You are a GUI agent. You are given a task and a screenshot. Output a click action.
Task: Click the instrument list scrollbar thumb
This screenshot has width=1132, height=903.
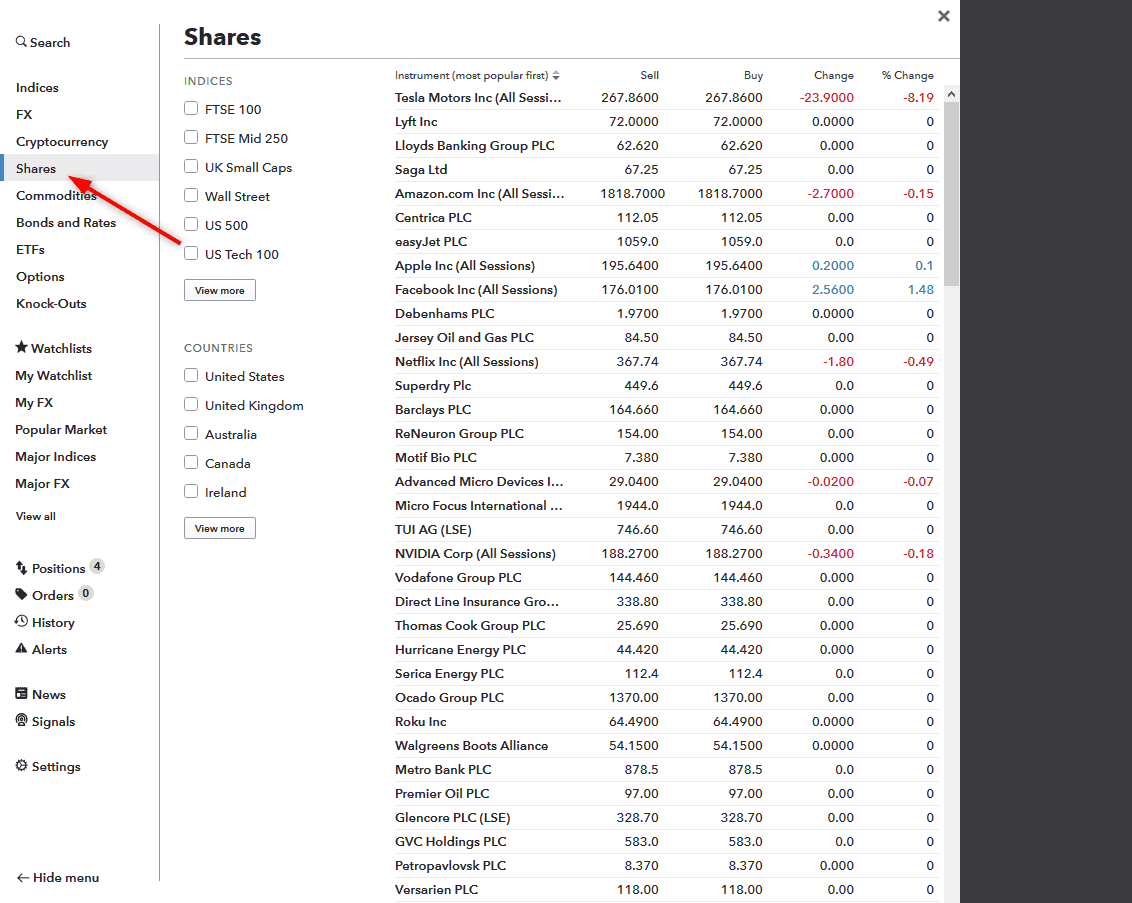(x=951, y=190)
